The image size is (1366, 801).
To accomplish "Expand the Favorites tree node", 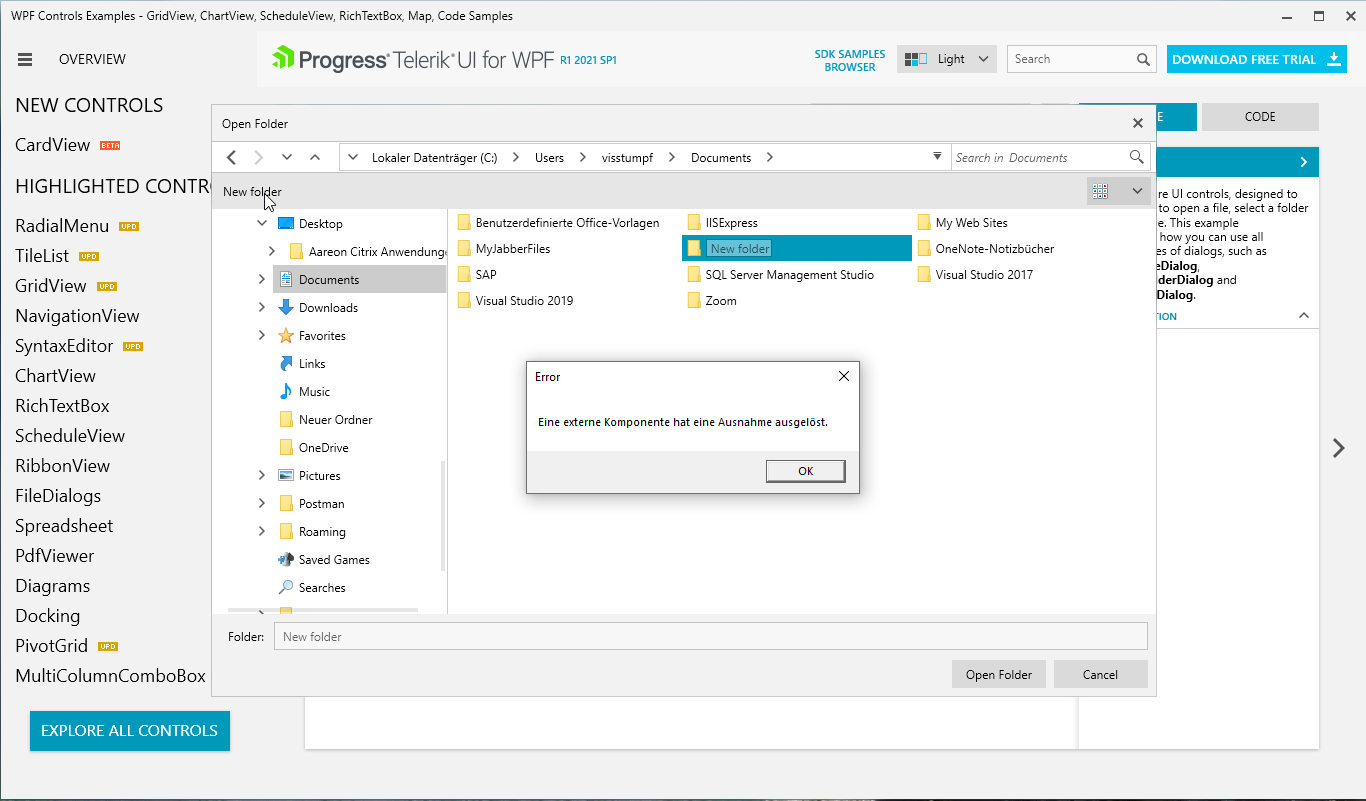I will pos(262,336).
